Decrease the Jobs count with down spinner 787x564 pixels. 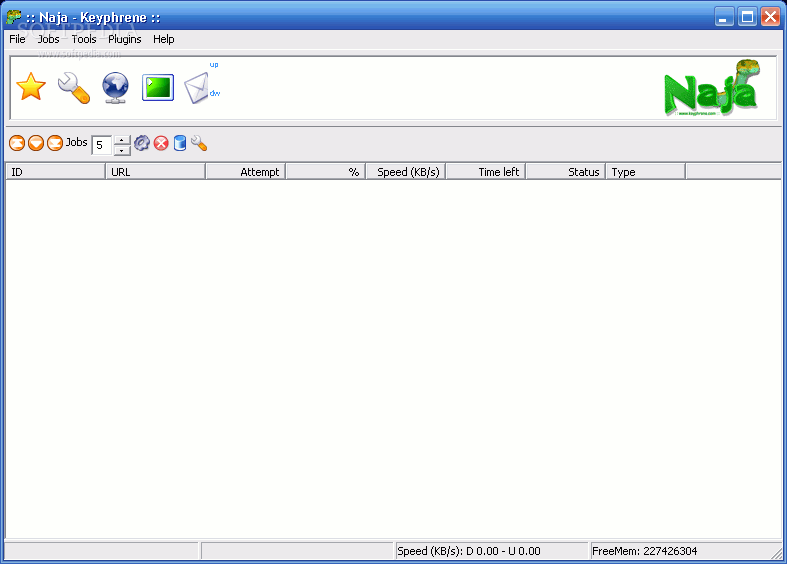(x=122, y=150)
